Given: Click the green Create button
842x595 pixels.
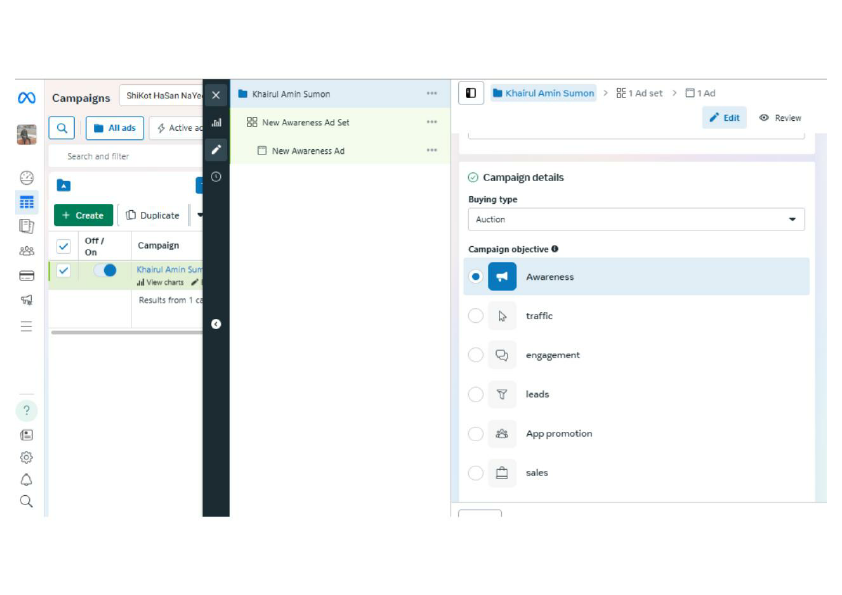Looking at the screenshot, I should (x=83, y=215).
